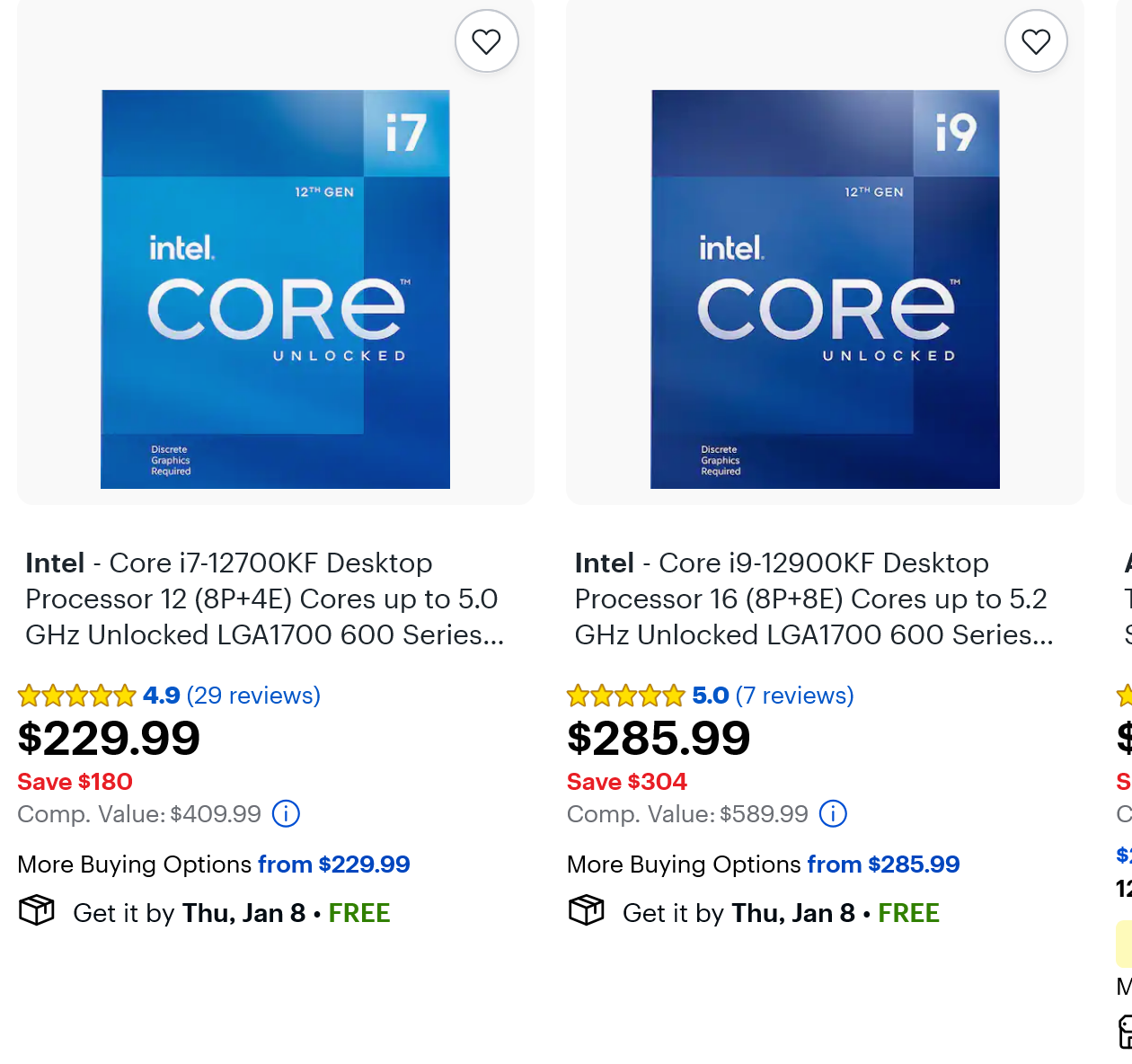Open Comp. Value info for i7-12700KF

click(x=286, y=814)
